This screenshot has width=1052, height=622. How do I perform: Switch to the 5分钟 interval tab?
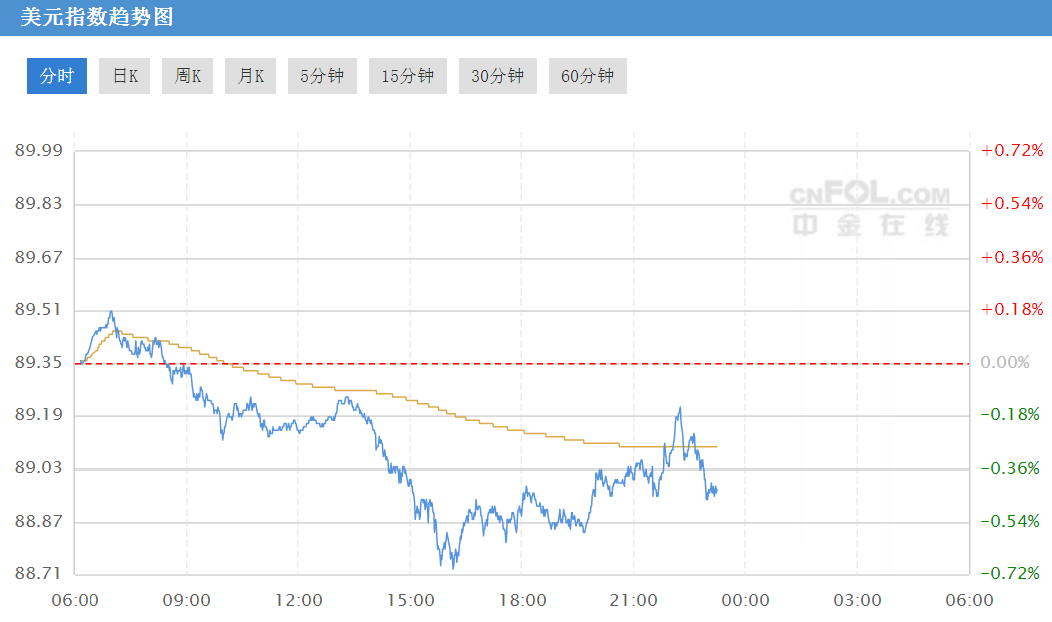(x=322, y=76)
